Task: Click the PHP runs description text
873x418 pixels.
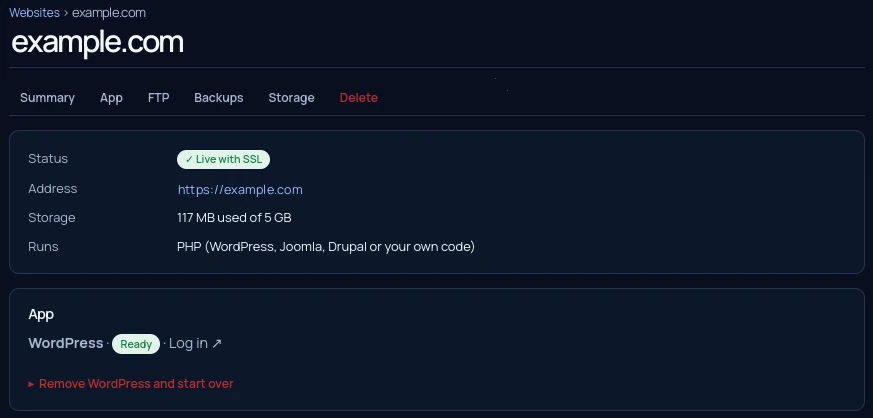Action: pos(326,247)
